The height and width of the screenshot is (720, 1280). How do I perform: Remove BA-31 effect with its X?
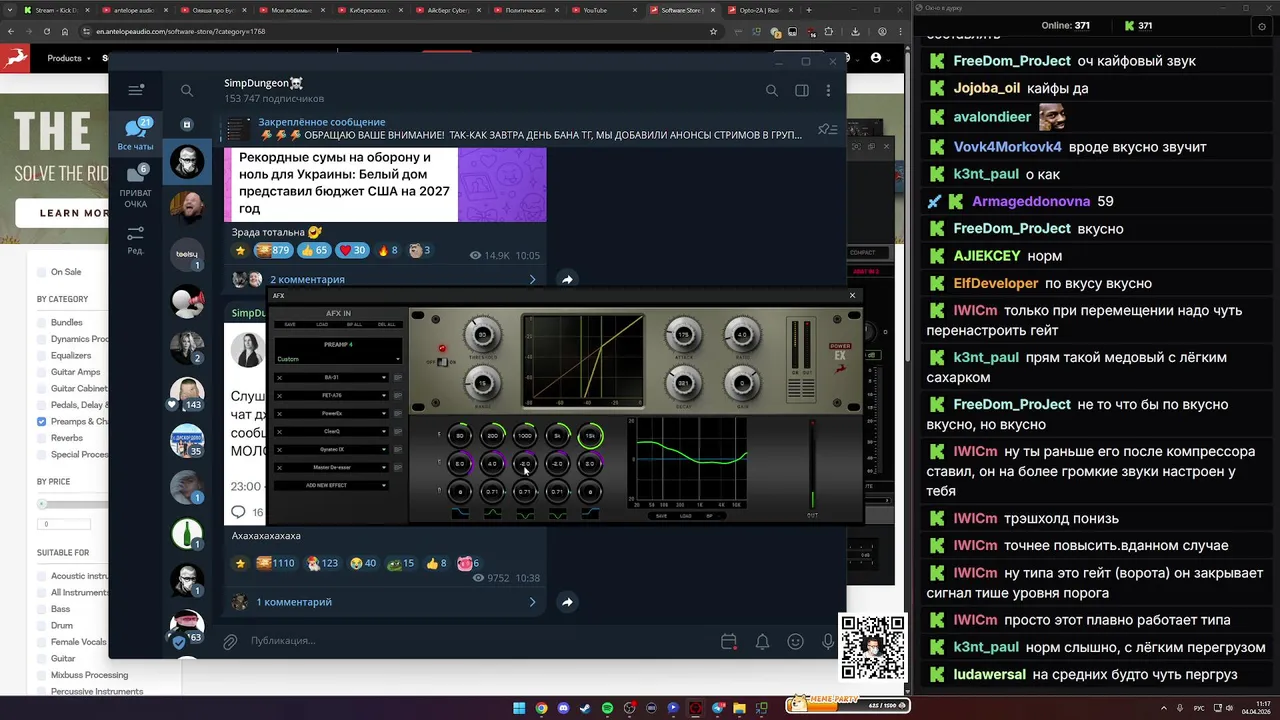tap(279, 377)
